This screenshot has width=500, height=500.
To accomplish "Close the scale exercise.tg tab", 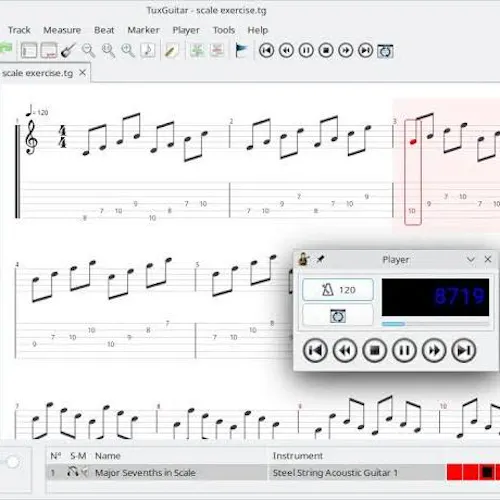I will [82, 72].
